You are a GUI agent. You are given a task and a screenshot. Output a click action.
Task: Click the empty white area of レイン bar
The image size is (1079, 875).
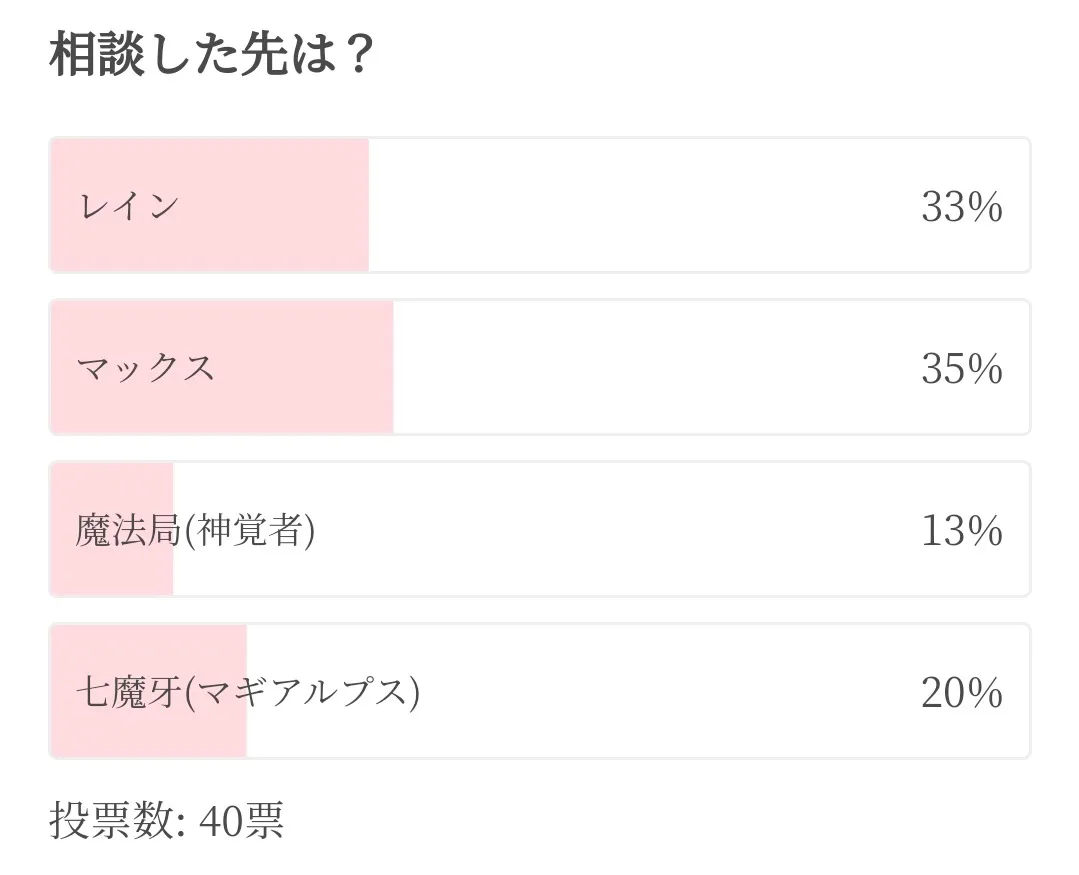(640, 206)
